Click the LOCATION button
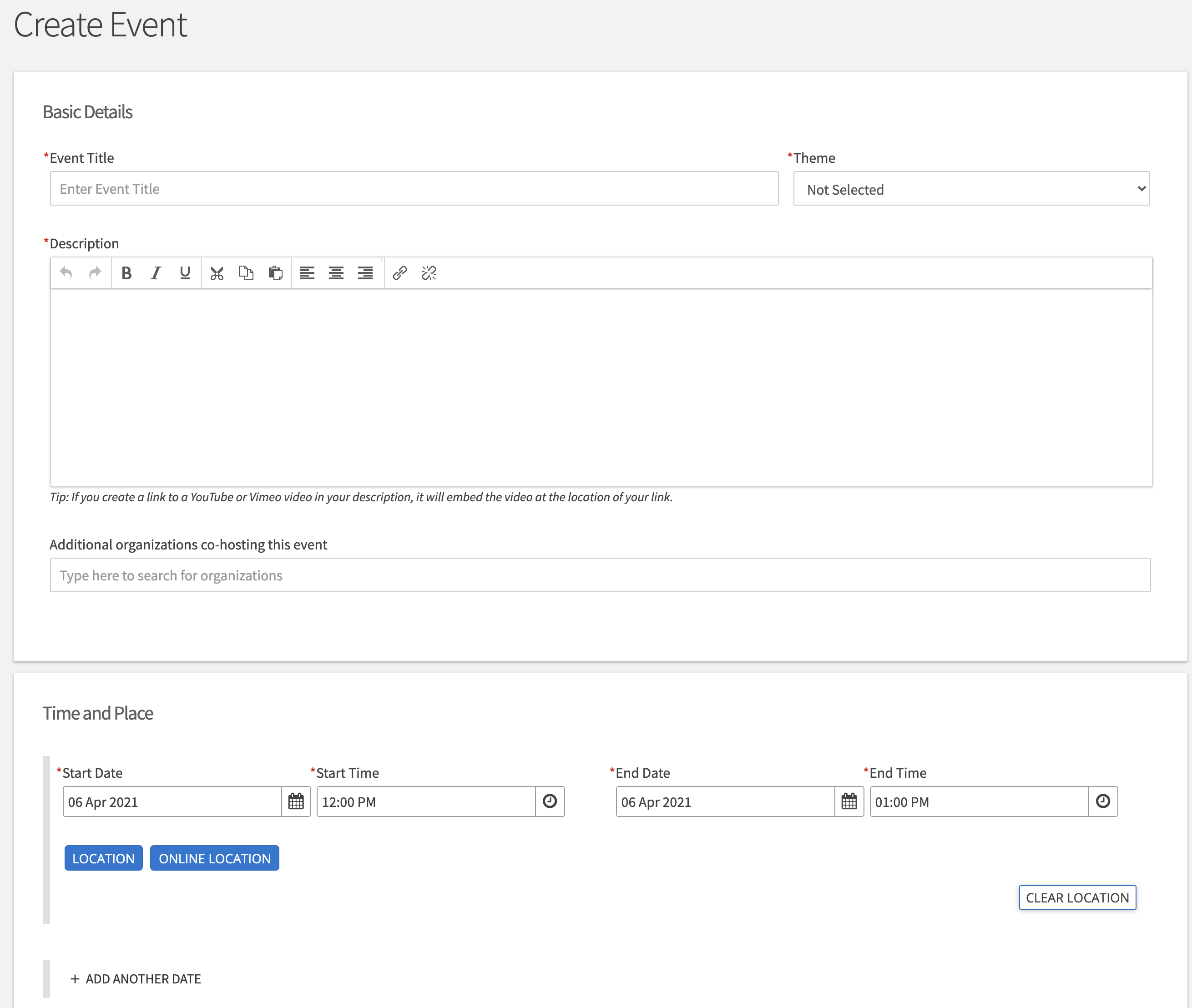The height and width of the screenshot is (1008, 1192). [x=103, y=858]
